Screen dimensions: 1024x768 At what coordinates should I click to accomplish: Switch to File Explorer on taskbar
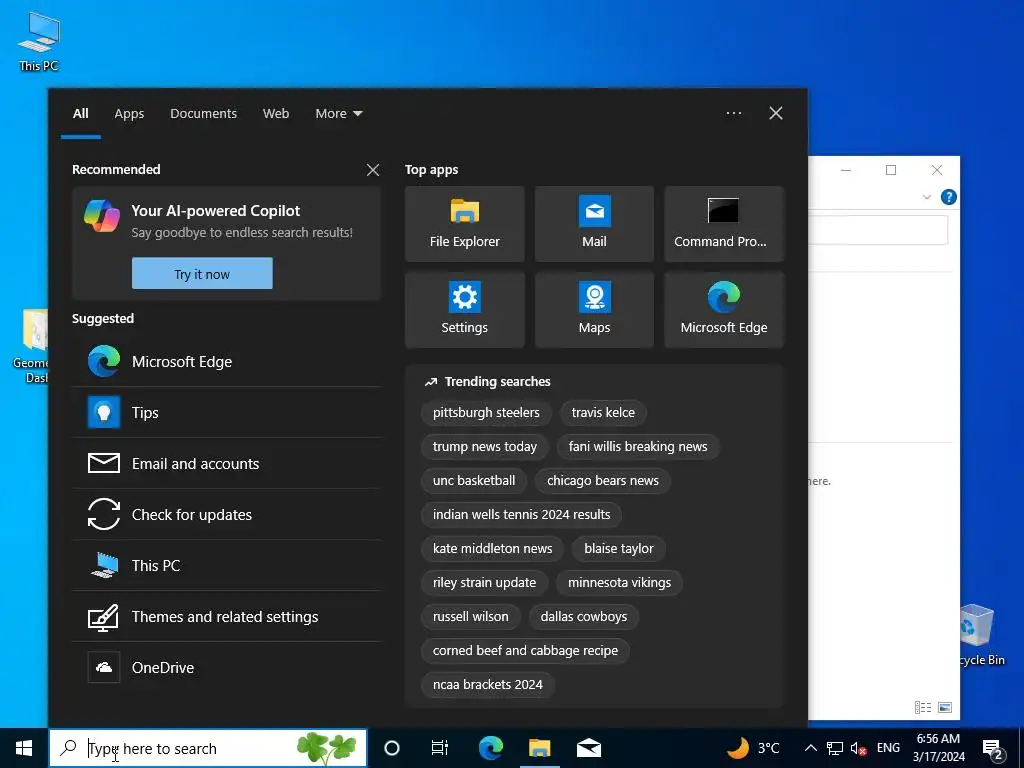click(539, 748)
